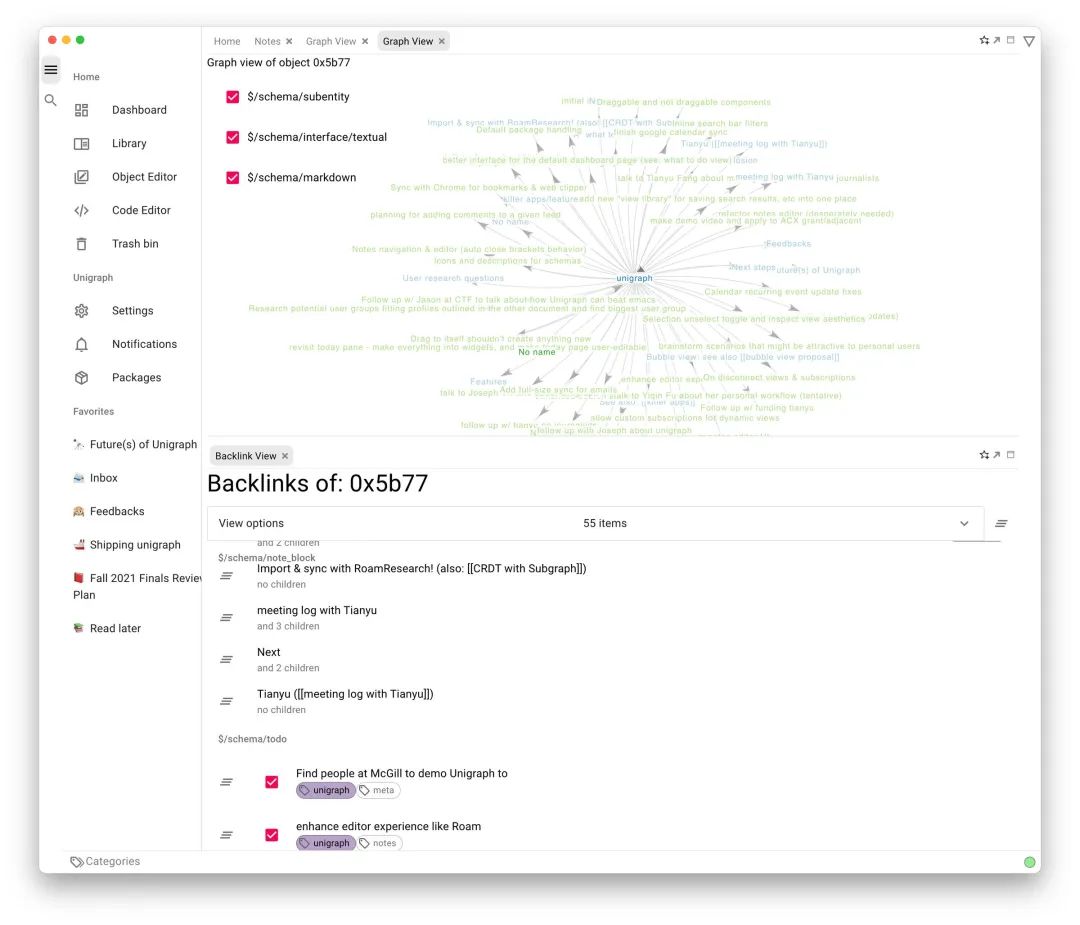The image size is (1080, 925).
Task: Uncheck the $/schema/interface/textual filter
Action: click(233, 137)
